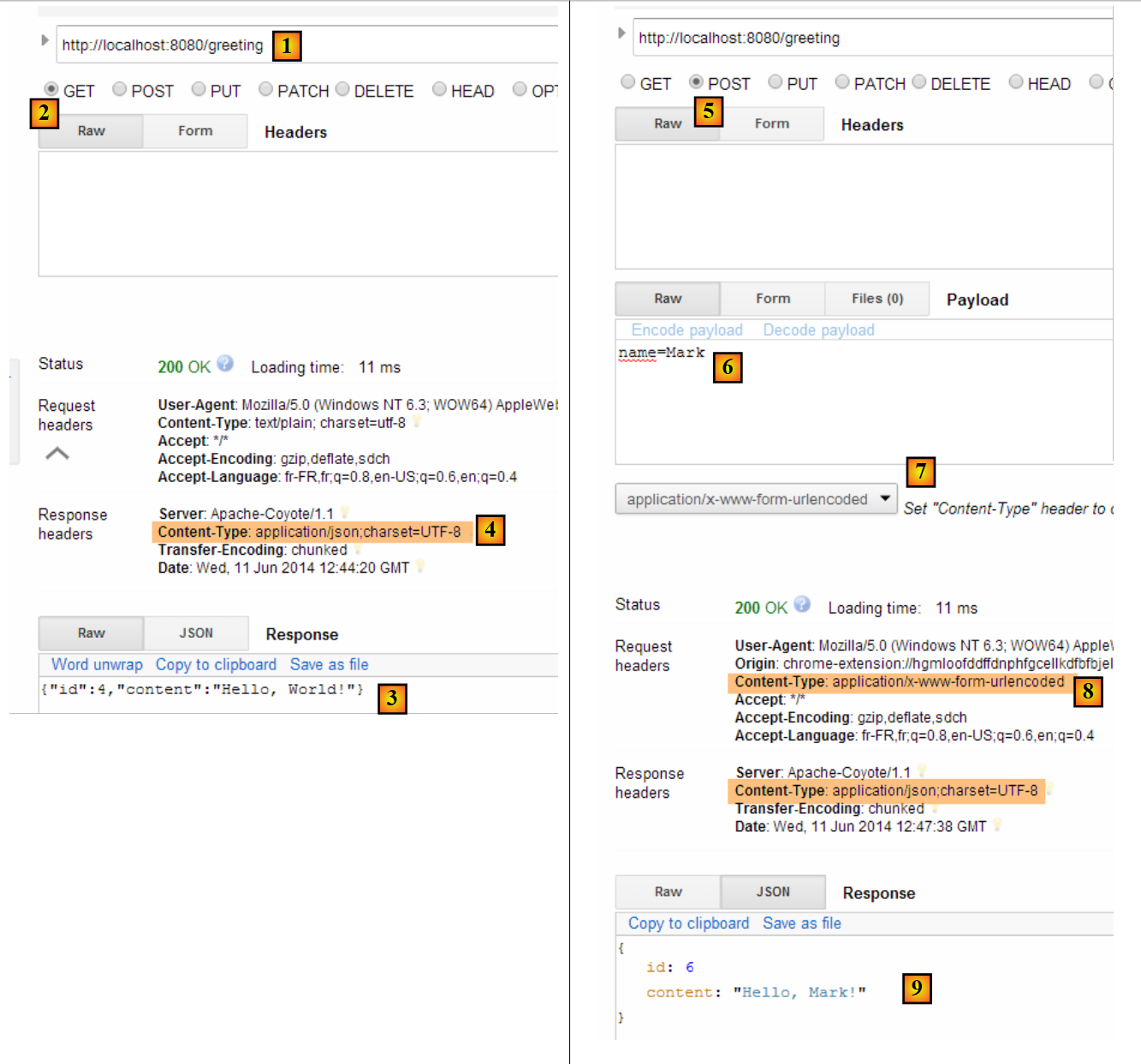The height and width of the screenshot is (1064, 1141).
Task: Open the JSON response tab in left panel
Action: click(x=196, y=633)
